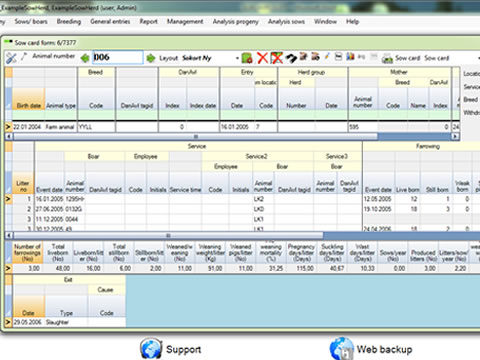
Task: Click the top grid horizontal scrollbar
Action: (196, 136)
